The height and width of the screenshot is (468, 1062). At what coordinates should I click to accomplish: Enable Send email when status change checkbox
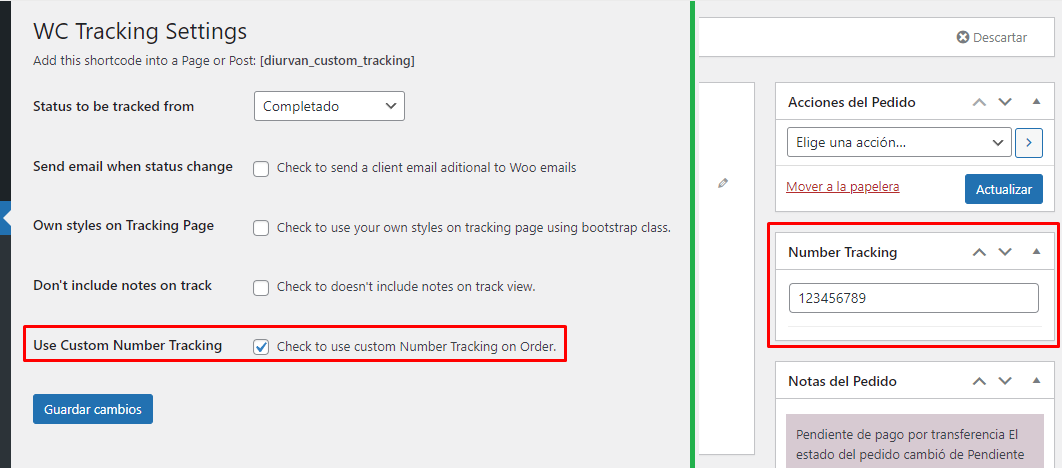click(261, 169)
